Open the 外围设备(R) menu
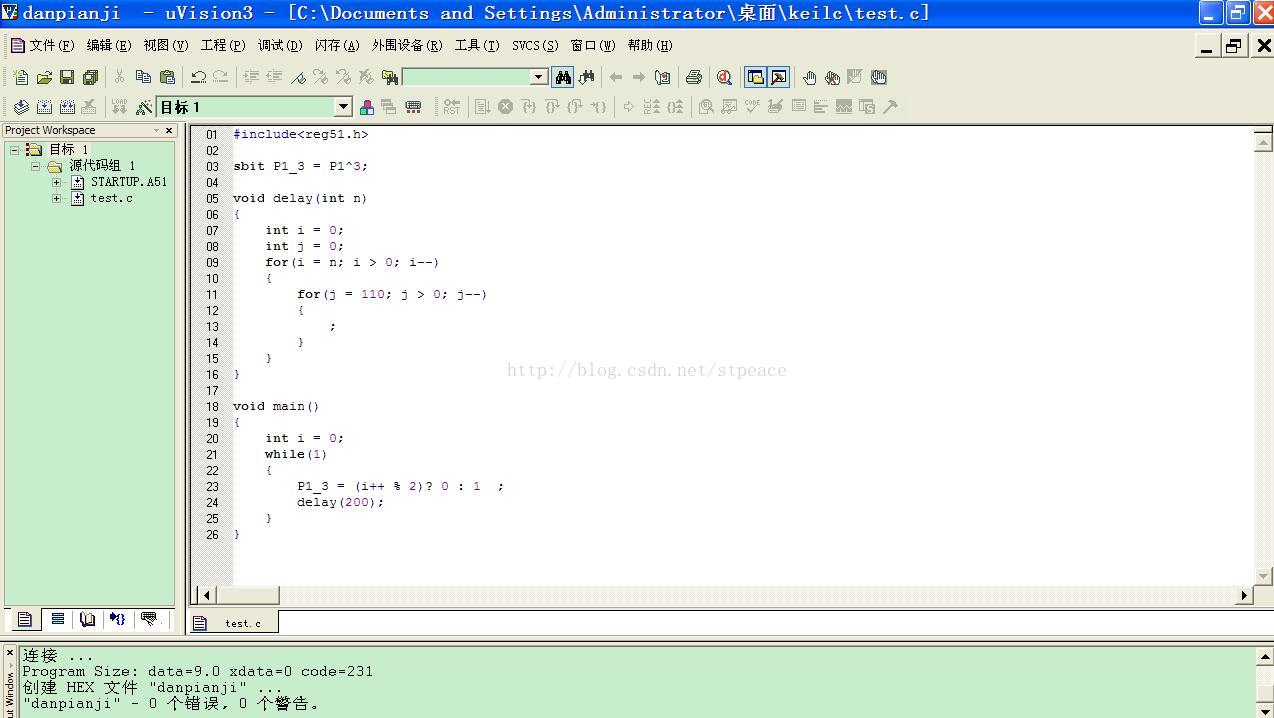 [x=407, y=45]
